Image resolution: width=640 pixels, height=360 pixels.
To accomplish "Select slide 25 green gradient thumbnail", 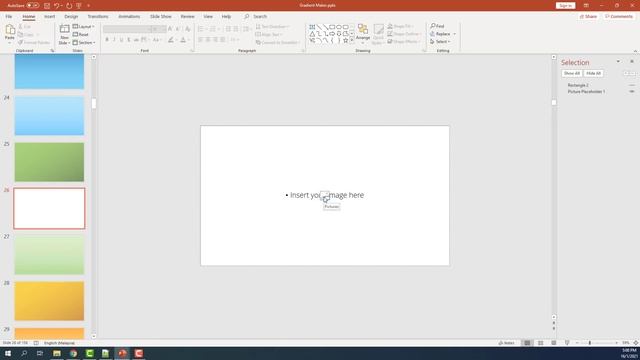I will point(49,162).
